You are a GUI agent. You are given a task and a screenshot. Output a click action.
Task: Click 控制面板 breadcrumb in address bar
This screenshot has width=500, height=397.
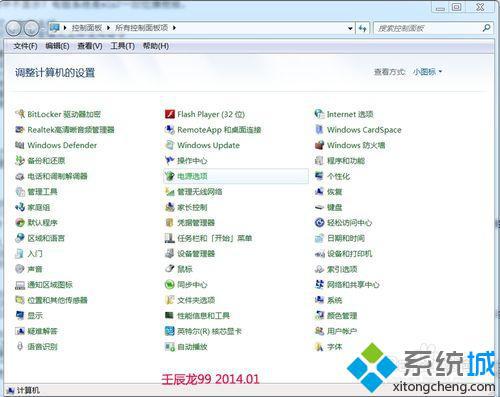point(87,28)
